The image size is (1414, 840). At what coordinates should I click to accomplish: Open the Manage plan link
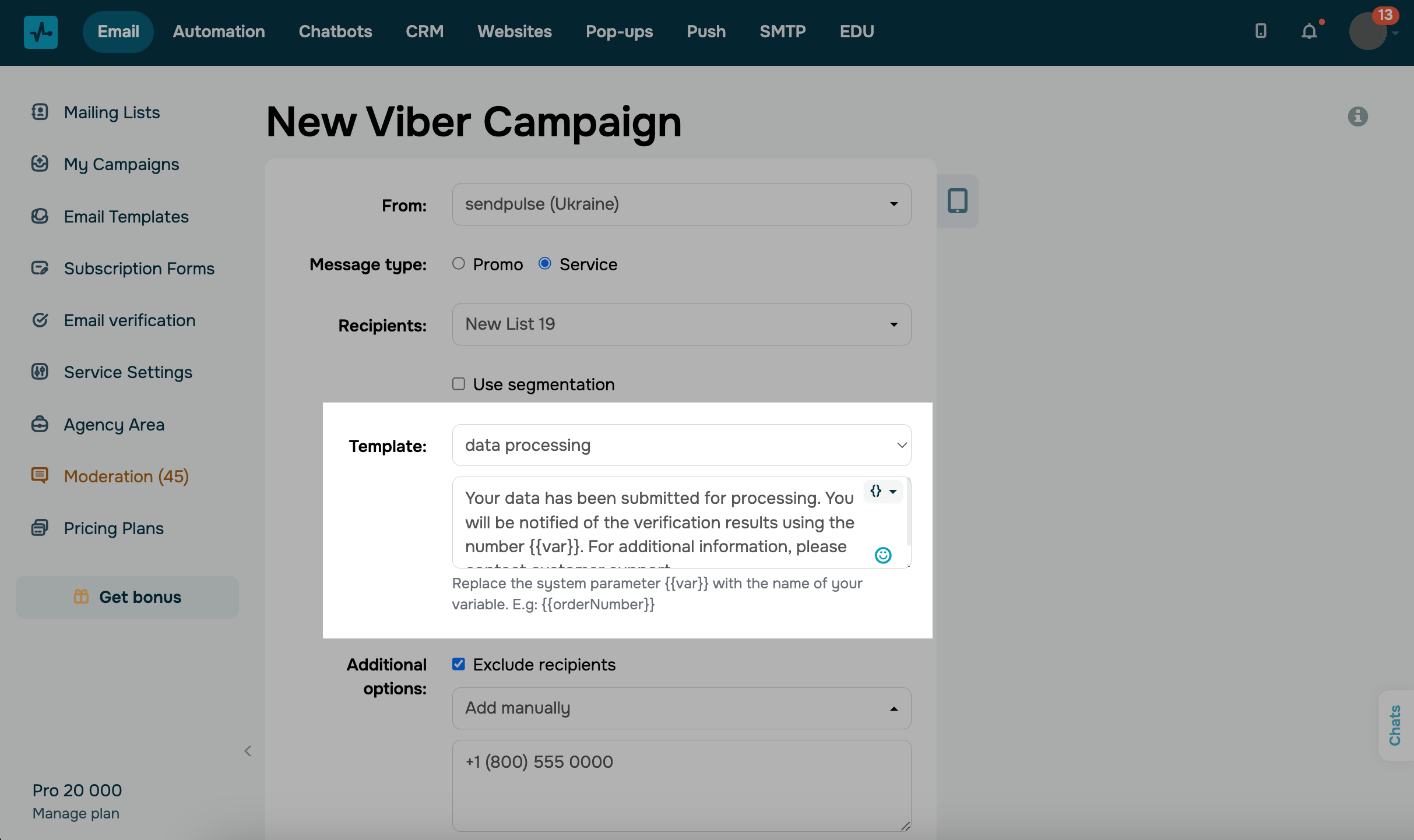point(76,813)
